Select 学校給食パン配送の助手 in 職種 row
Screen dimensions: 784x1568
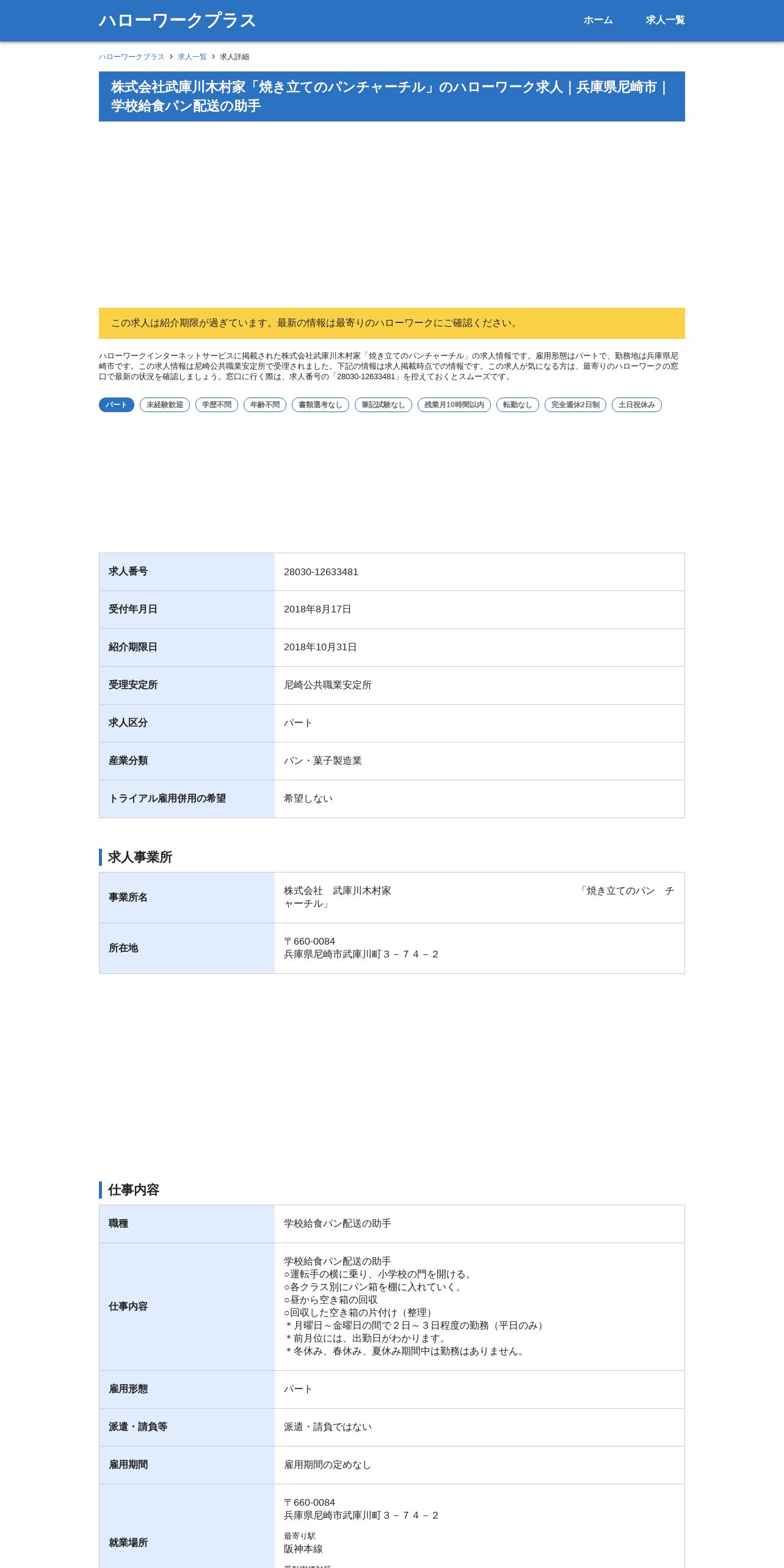[338, 1224]
